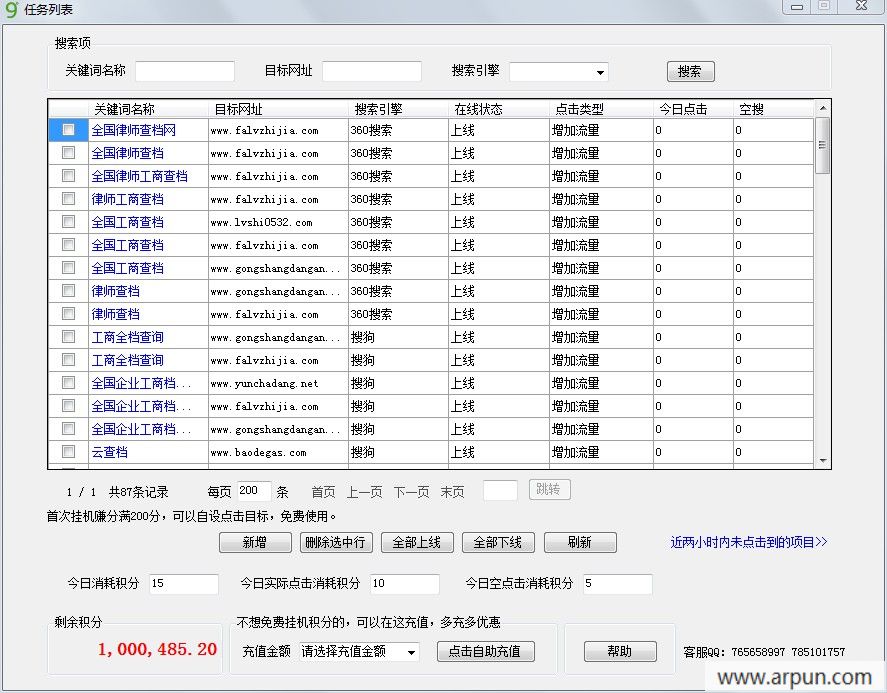This screenshot has width=887, height=693.
Task: Click the 全部下线 (All Offline) button
Action: 498,542
